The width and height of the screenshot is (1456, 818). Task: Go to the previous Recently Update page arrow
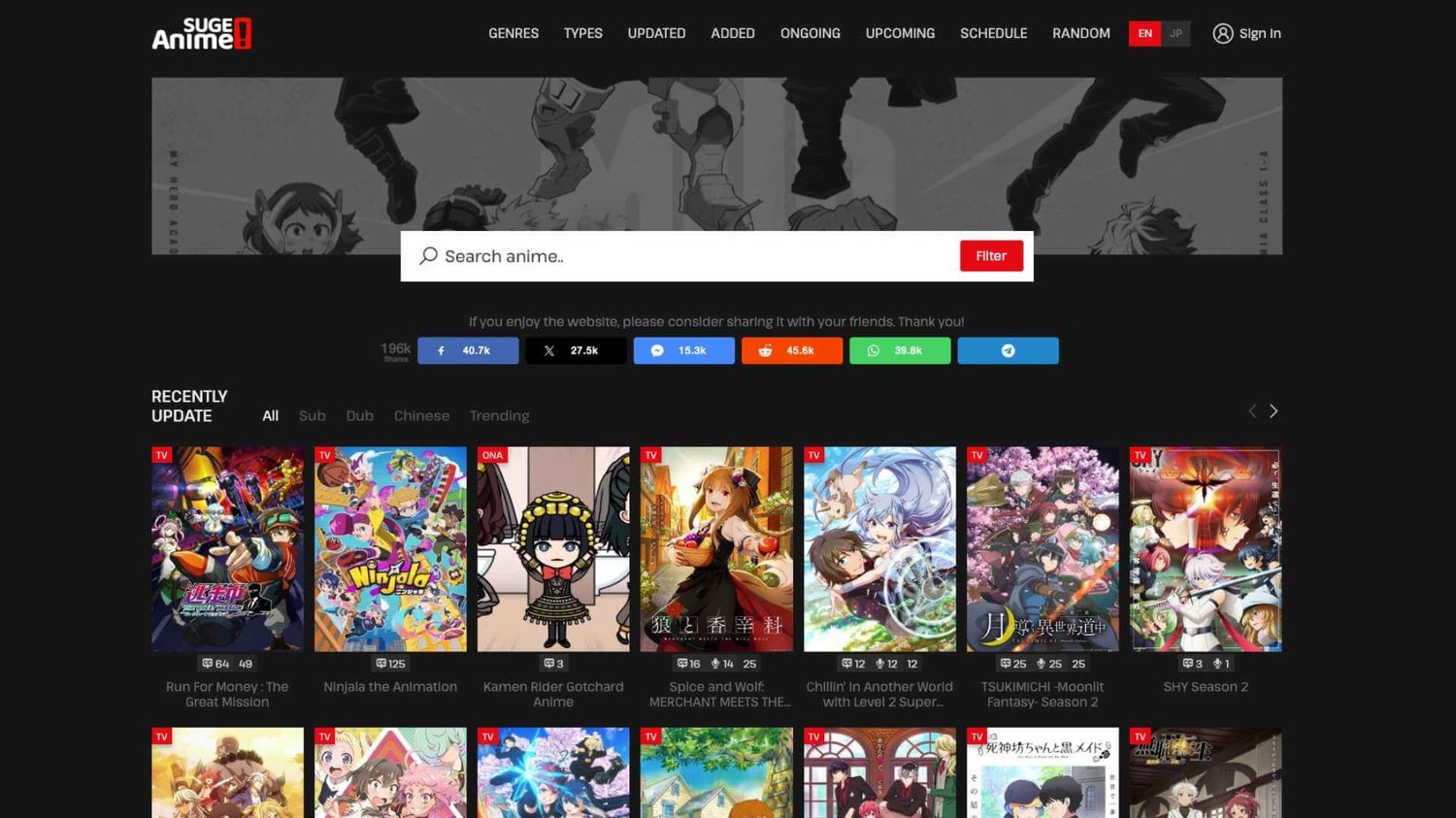1252,411
